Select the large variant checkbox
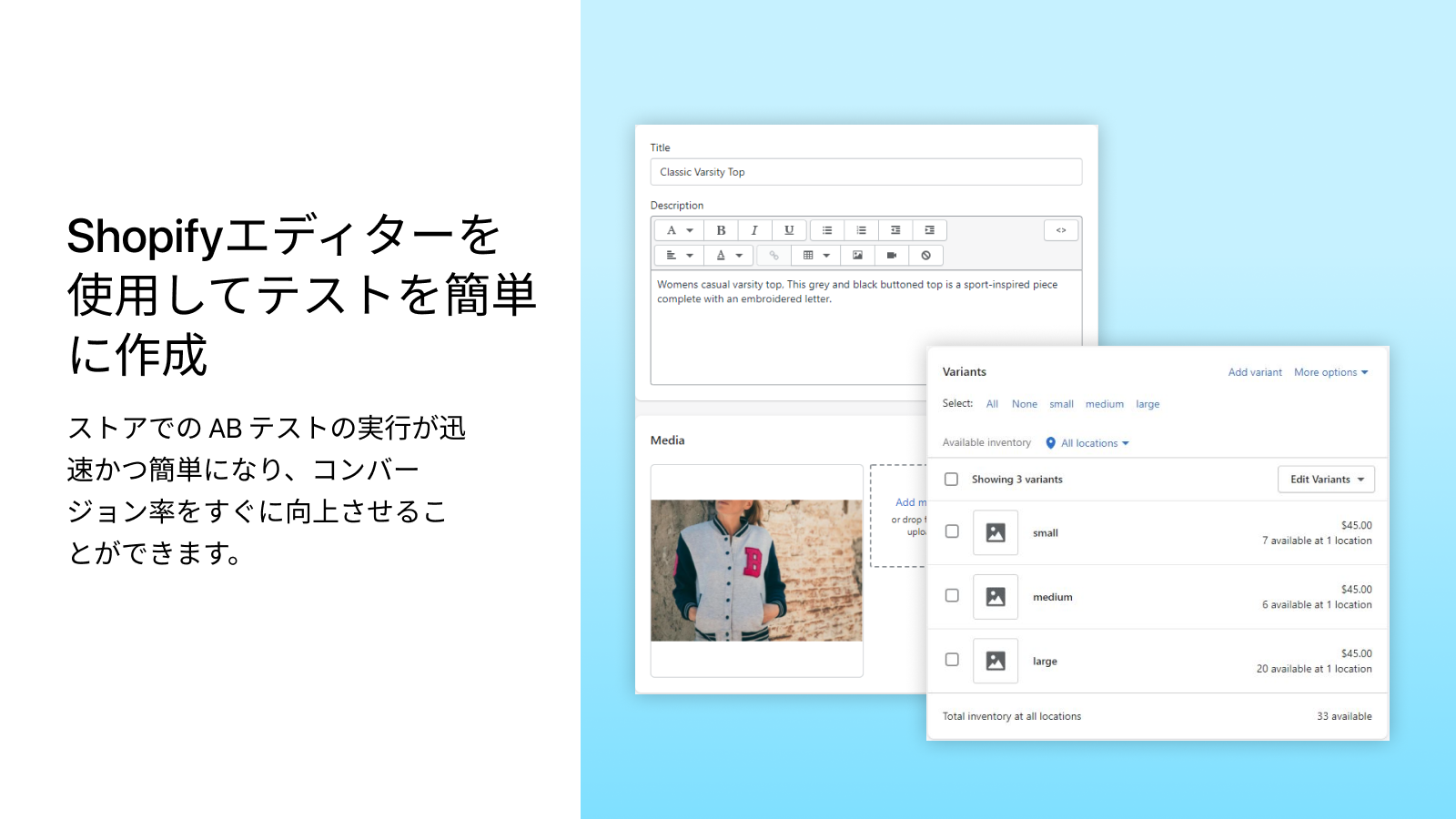The width and height of the screenshot is (1456, 819). tap(952, 660)
